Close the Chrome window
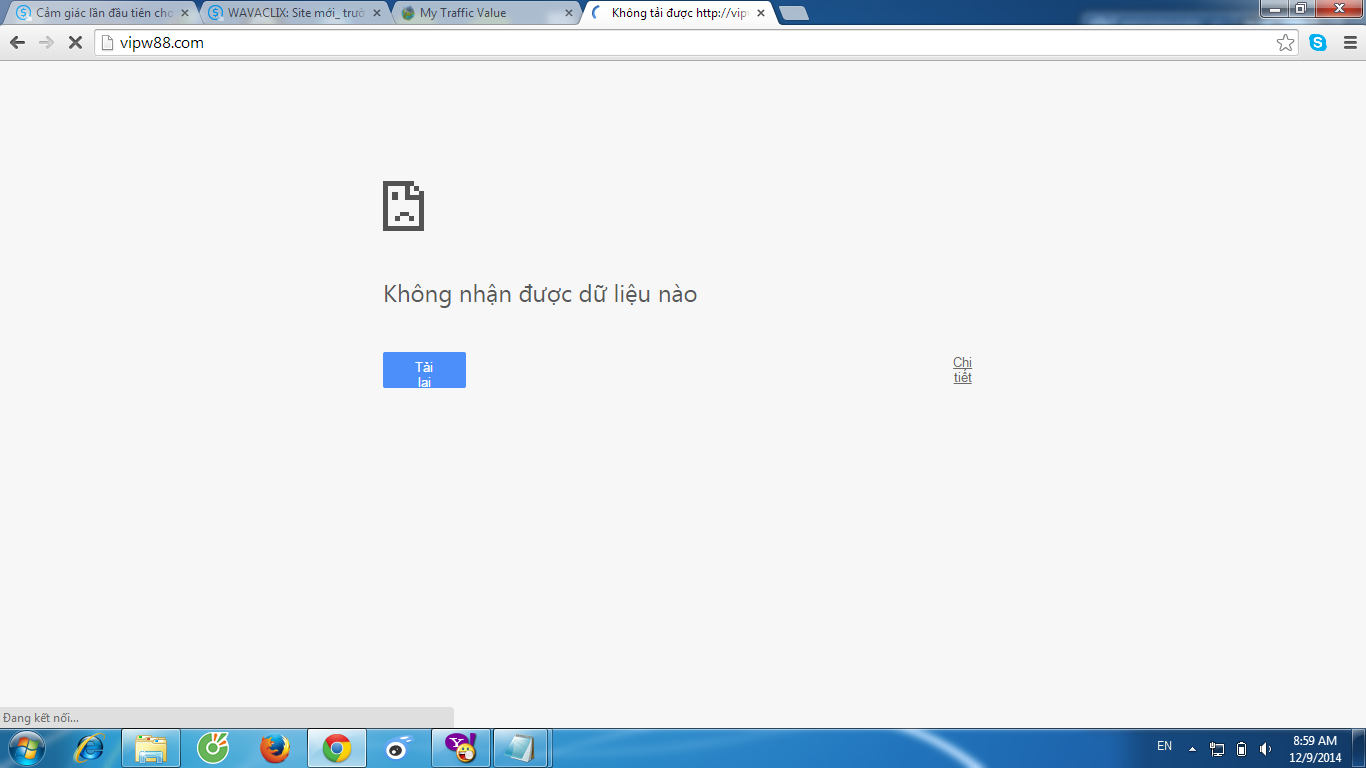Image resolution: width=1366 pixels, height=768 pixels. 1337,8
